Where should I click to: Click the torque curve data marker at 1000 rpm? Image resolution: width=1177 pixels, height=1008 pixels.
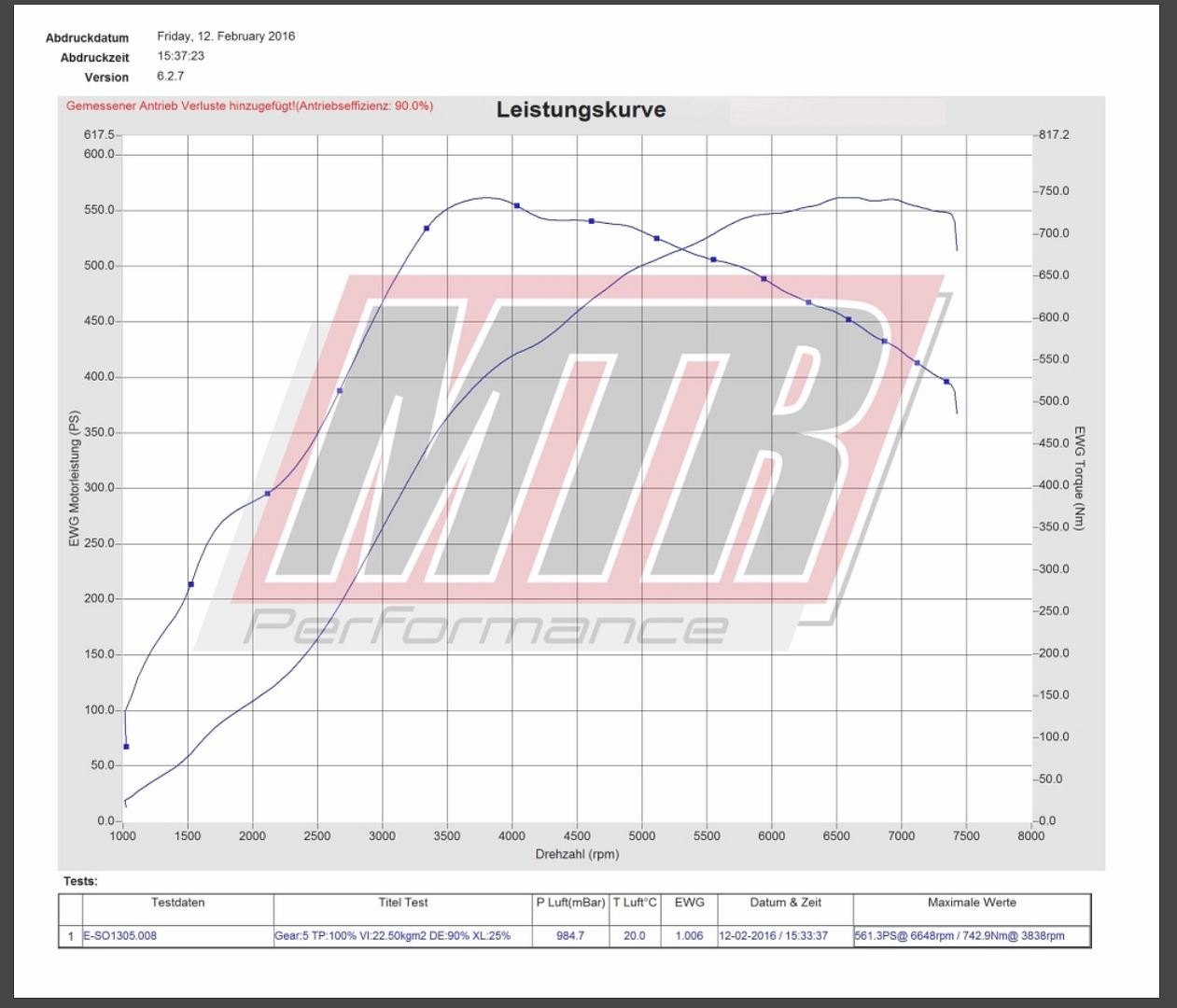(x=126, y=747)
